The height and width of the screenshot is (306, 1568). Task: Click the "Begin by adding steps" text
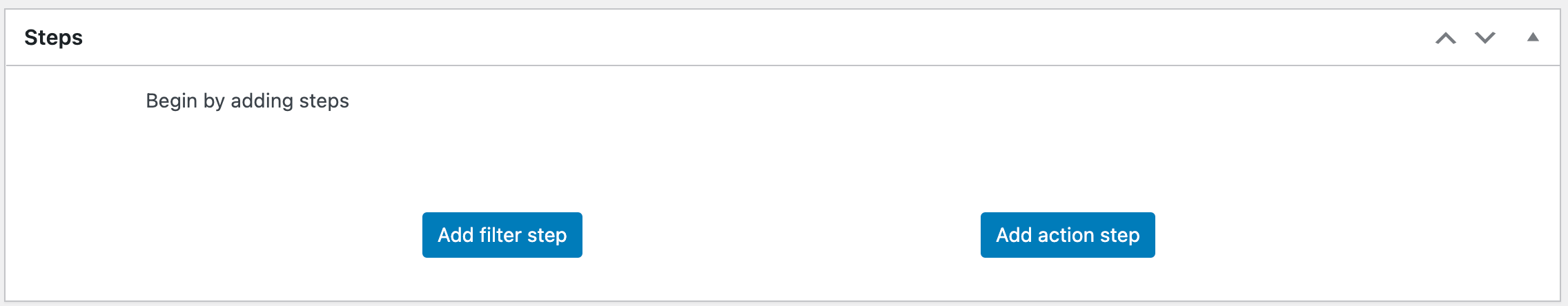click(x=247, y=101)
